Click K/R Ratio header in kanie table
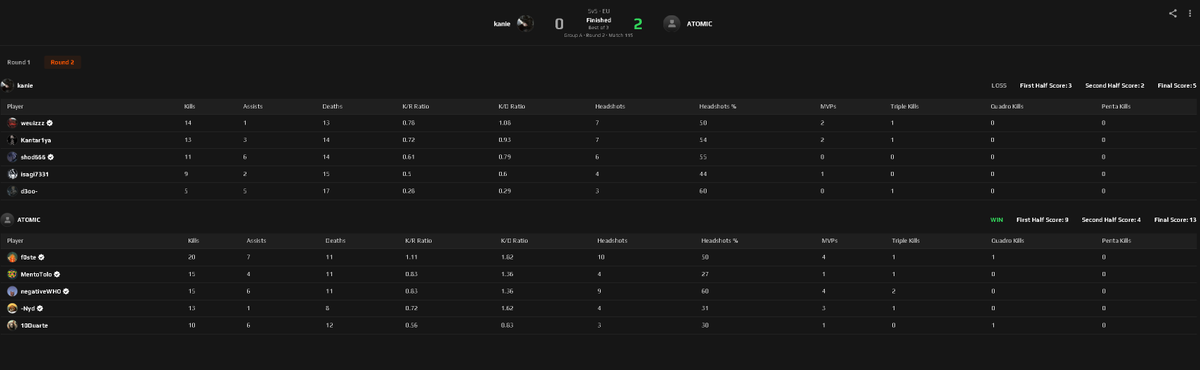The height and width of the screenshot is (370, 1200). (415, 106)
